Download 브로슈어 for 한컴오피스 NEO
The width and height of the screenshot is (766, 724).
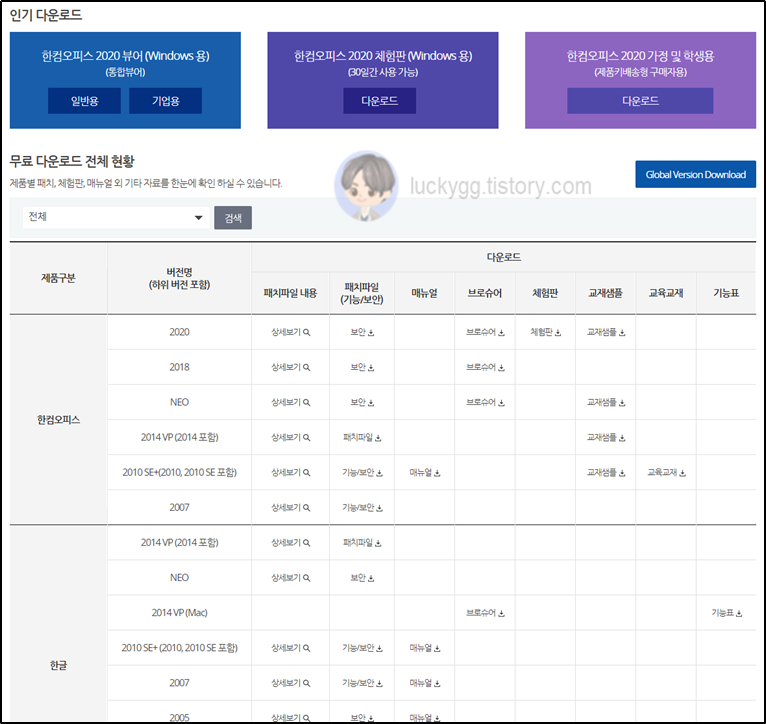point(485,403)
